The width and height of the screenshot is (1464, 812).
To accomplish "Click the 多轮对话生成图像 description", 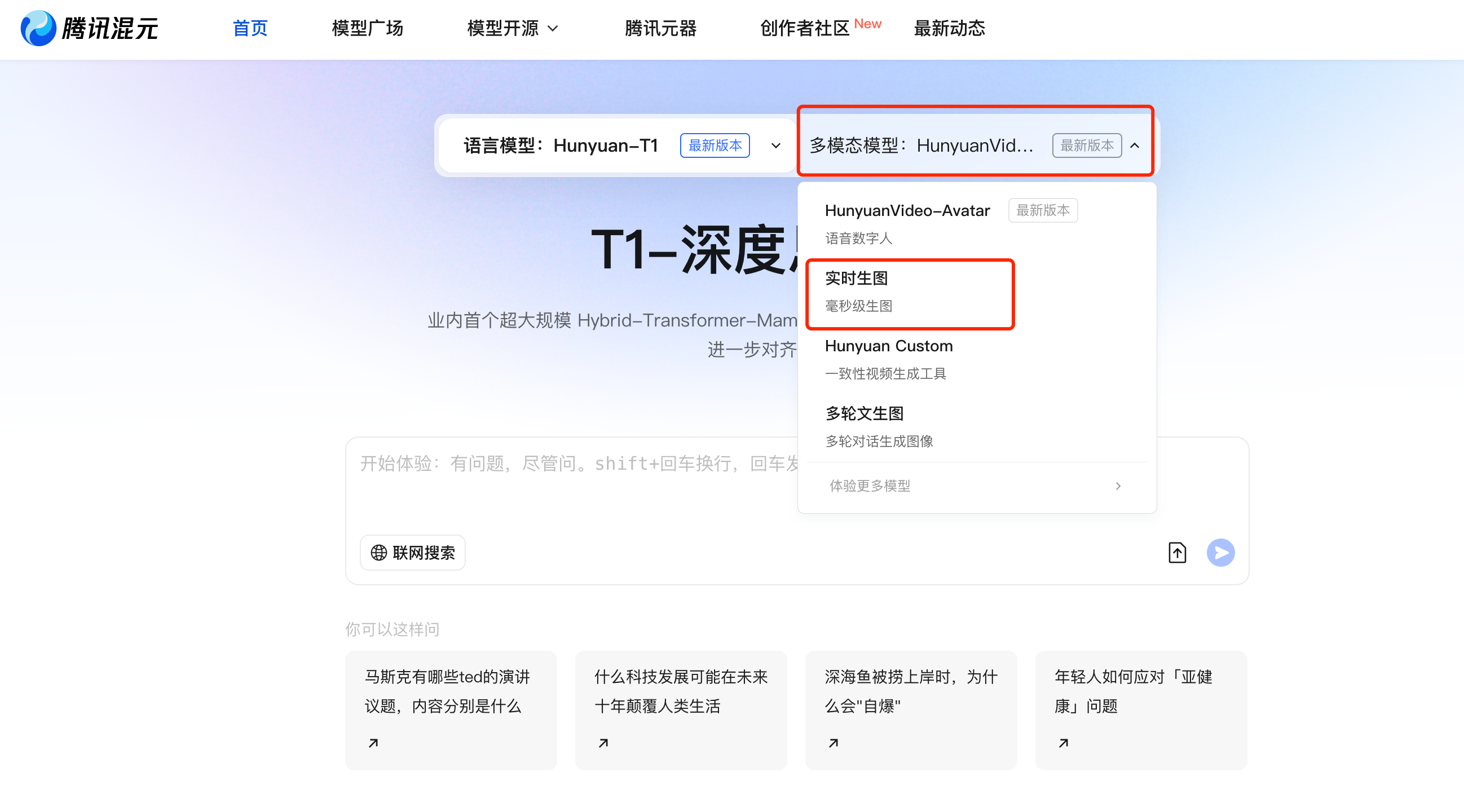I will pos(879,441).
